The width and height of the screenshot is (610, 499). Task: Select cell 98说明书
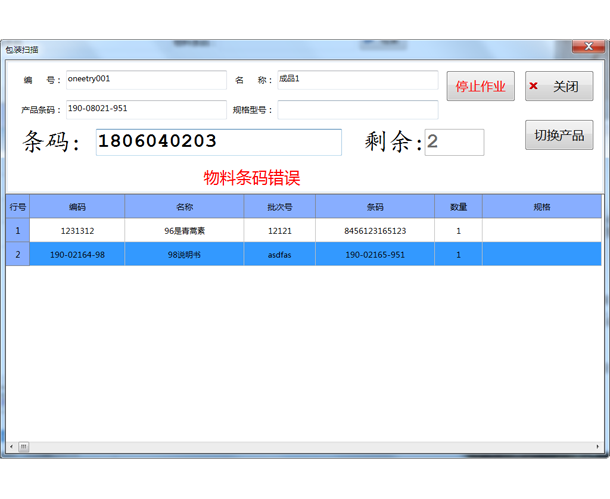(x=184, y=254)
